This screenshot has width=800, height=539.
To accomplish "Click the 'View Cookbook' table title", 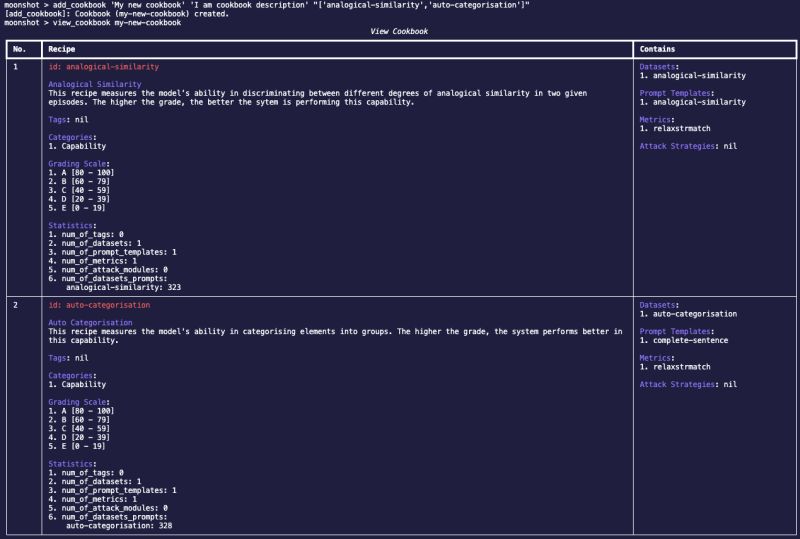I will pos(399,32).
